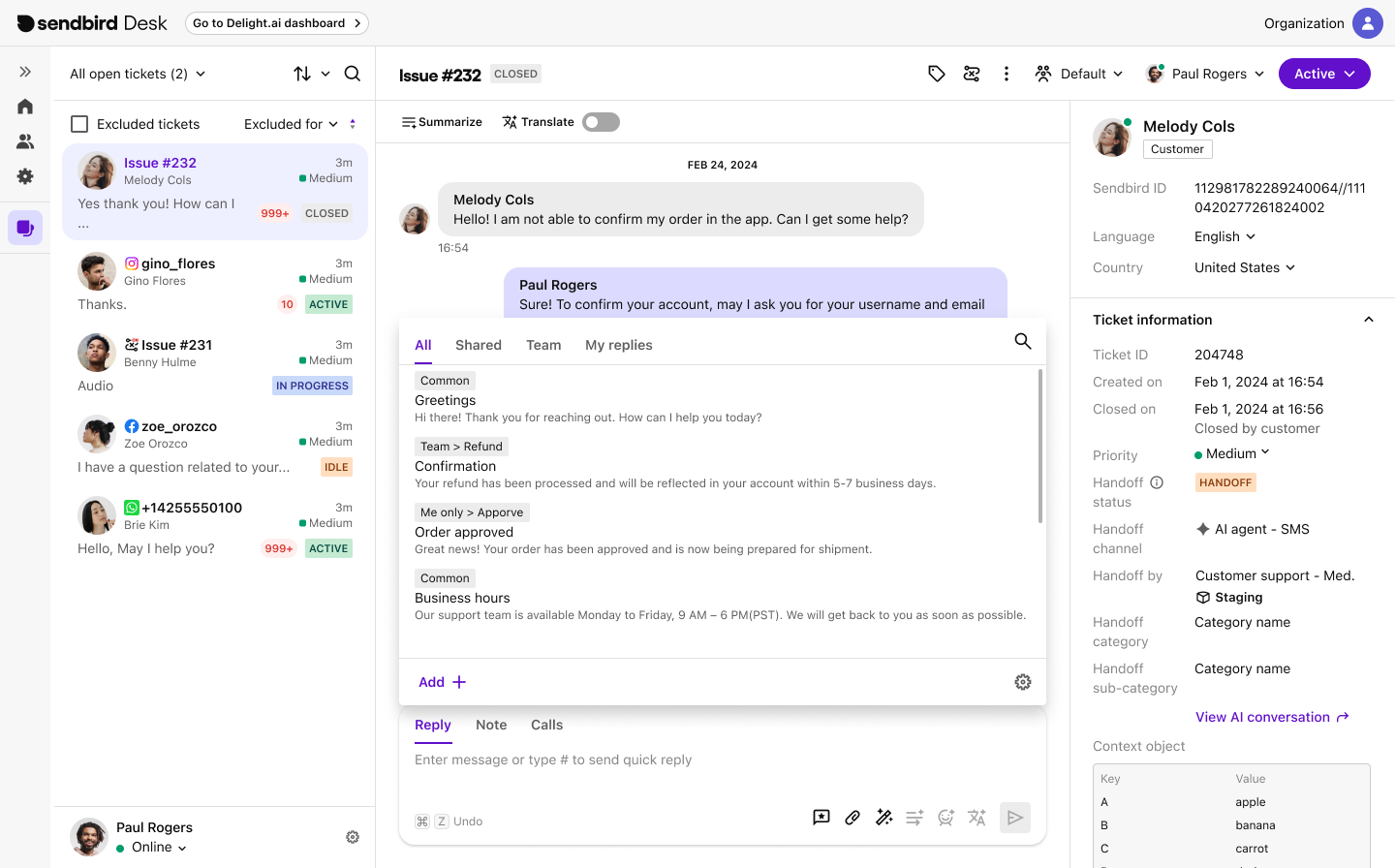The image size is (1395, 868).
Task: Search tickets with magnifier icon
Action: coord(353,74)
